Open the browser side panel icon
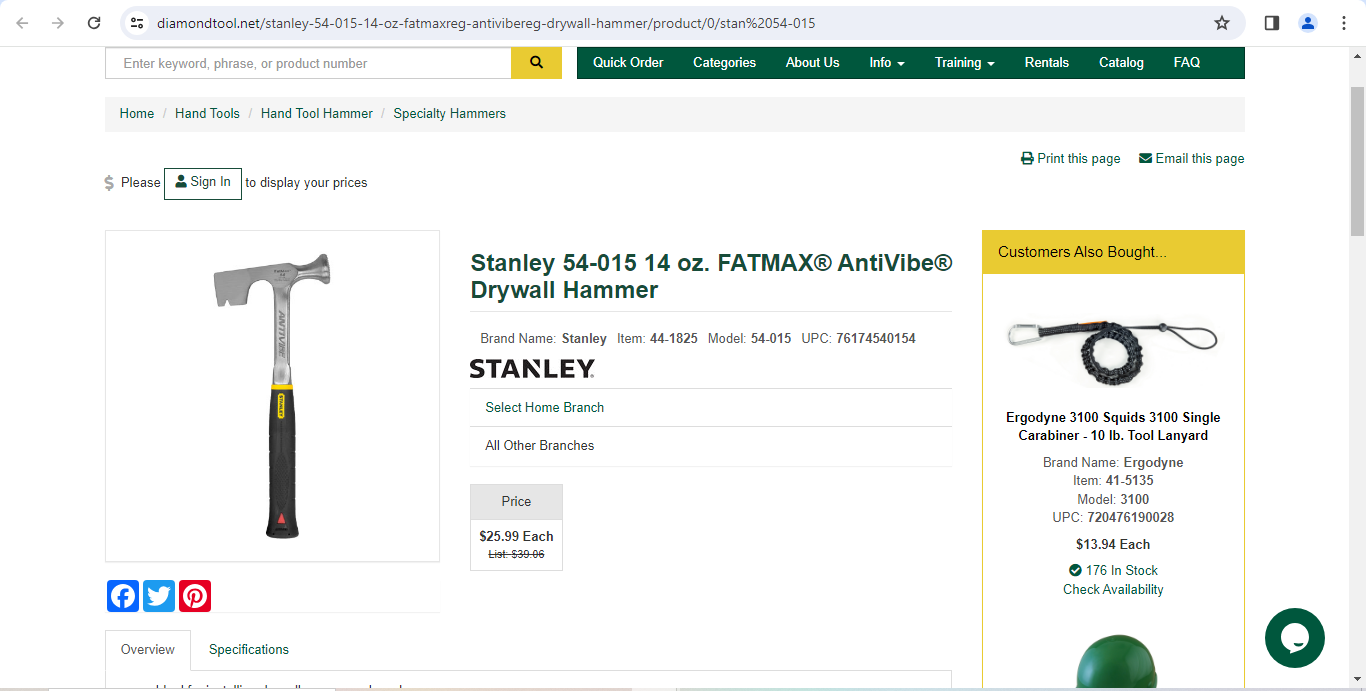 1272,23
